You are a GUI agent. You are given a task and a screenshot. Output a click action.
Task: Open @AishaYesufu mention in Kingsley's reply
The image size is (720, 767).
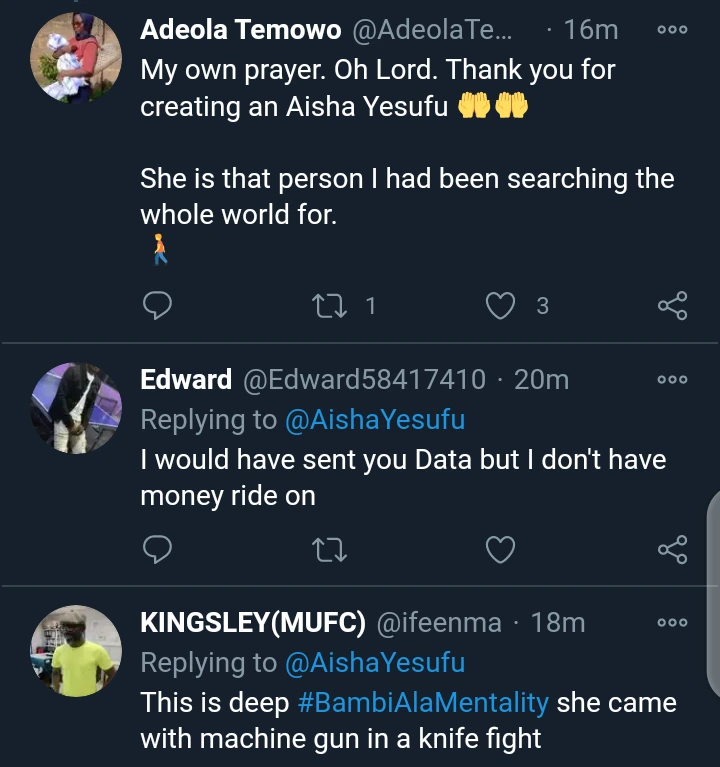coord(375,662)
